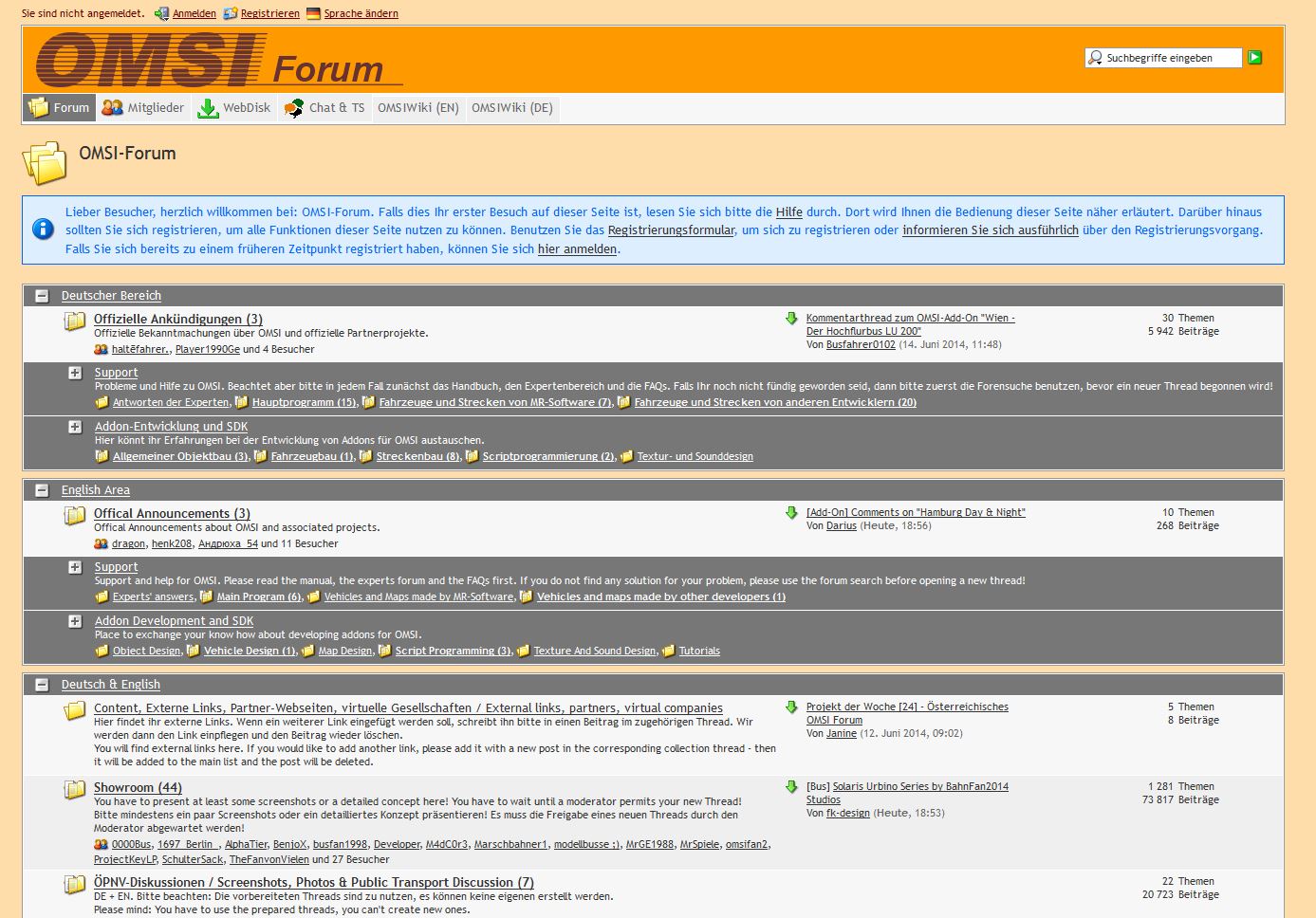Click small folder icon beside Antworten der Experten
Screen dimensions: 1316x918
(102, 402)
